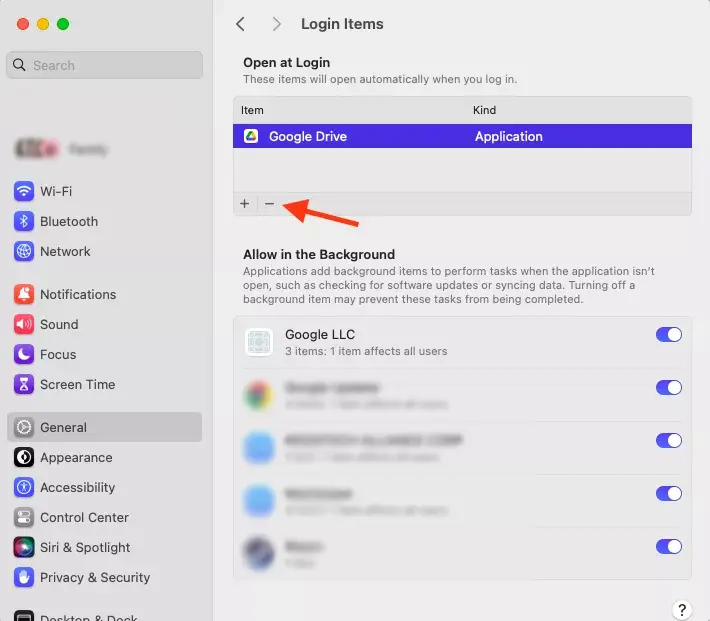The width and height of the screenshot is (710, 621).
Task: Click the Application kind cell
Action: point(509,136)
